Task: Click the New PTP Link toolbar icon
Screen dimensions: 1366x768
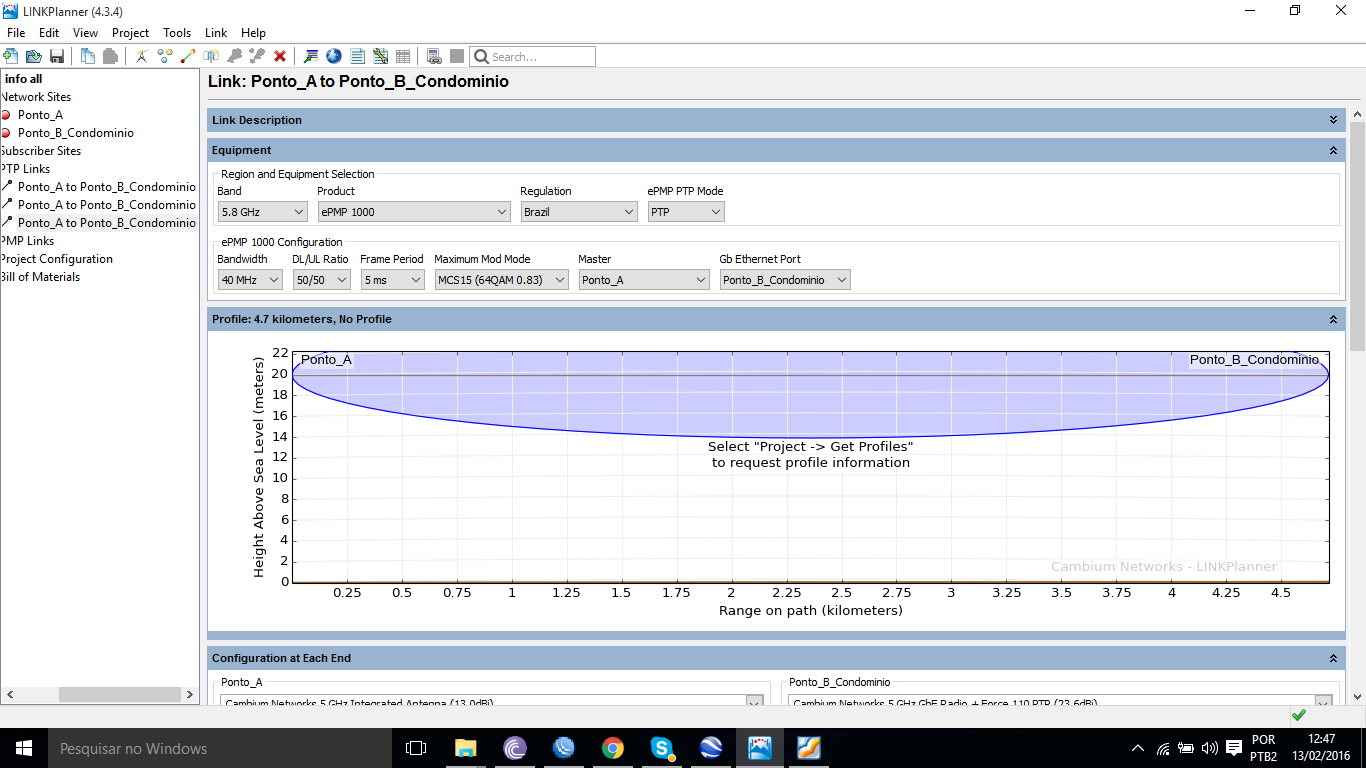Action: [187, 57]
